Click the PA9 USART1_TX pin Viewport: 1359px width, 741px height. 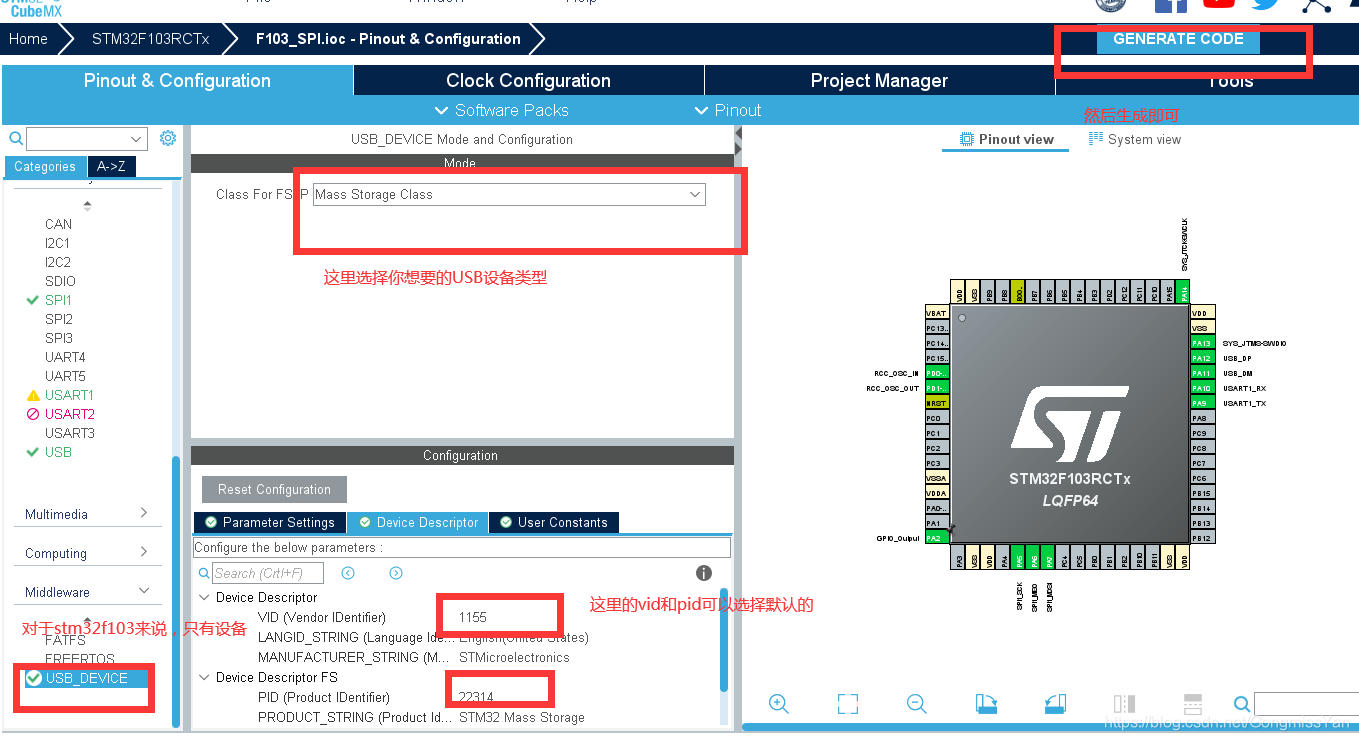pyautogui.click(x=1202, y=403)
